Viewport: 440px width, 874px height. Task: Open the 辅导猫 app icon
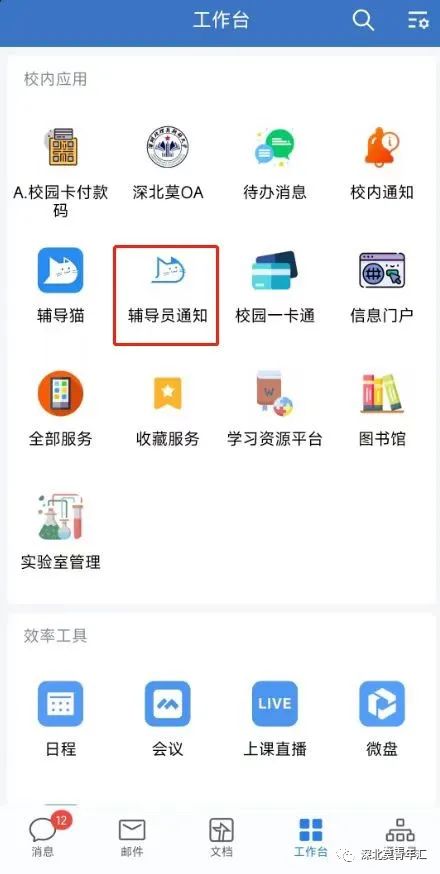point(60,271)
